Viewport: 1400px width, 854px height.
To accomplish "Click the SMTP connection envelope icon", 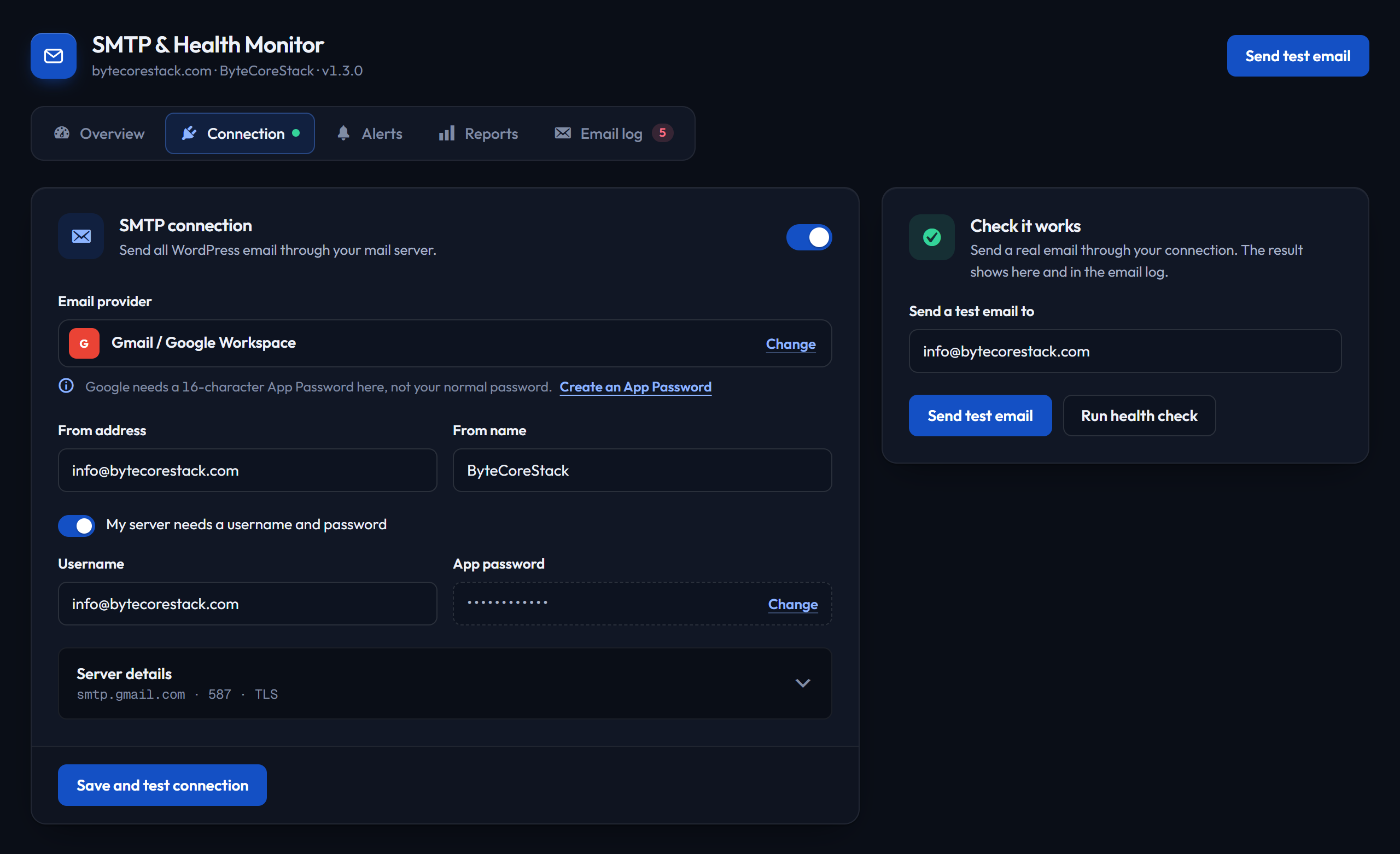I will (81, 236).
